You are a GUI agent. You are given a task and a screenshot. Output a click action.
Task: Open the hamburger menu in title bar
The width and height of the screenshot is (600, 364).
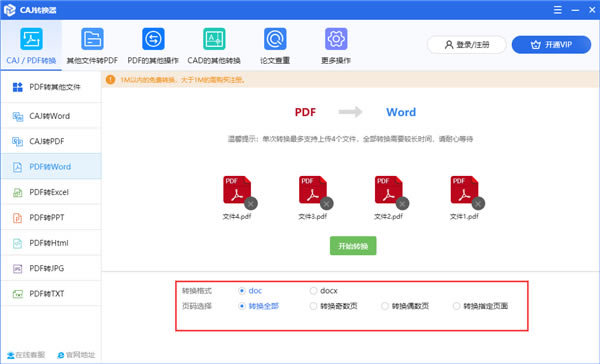point(558,10)
